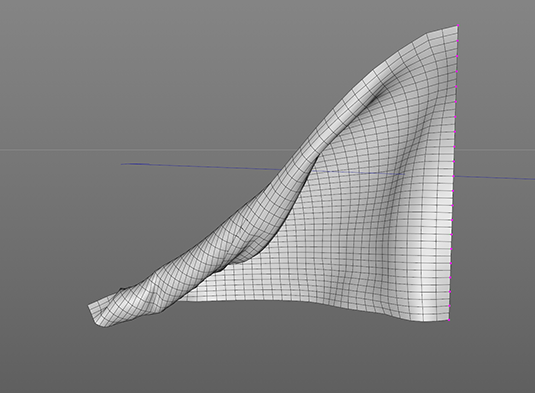This screenshot has height=393, width=535.
Task: Select the topmost magenta pinned vertex
Action: click(458, 26)
